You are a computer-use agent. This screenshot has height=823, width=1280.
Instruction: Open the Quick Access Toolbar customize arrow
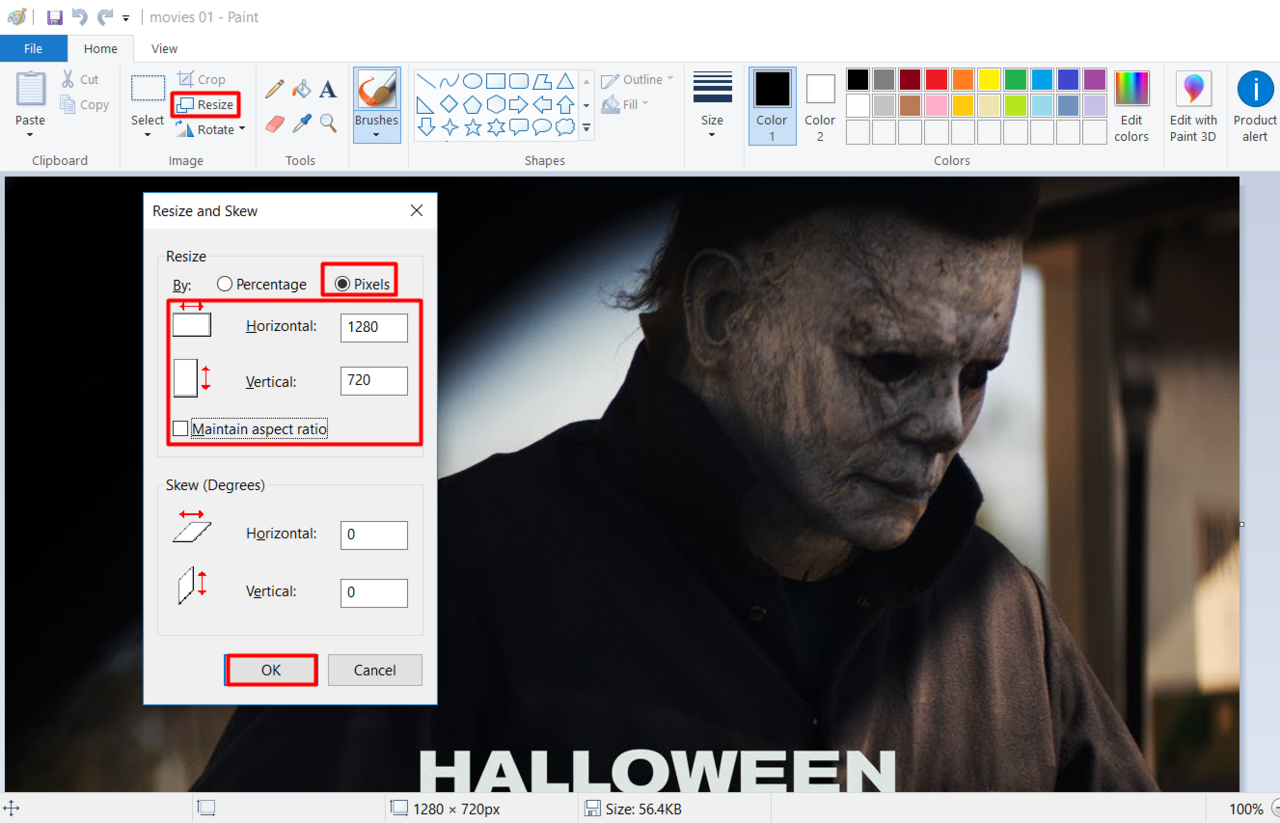(x=126, y=18)
